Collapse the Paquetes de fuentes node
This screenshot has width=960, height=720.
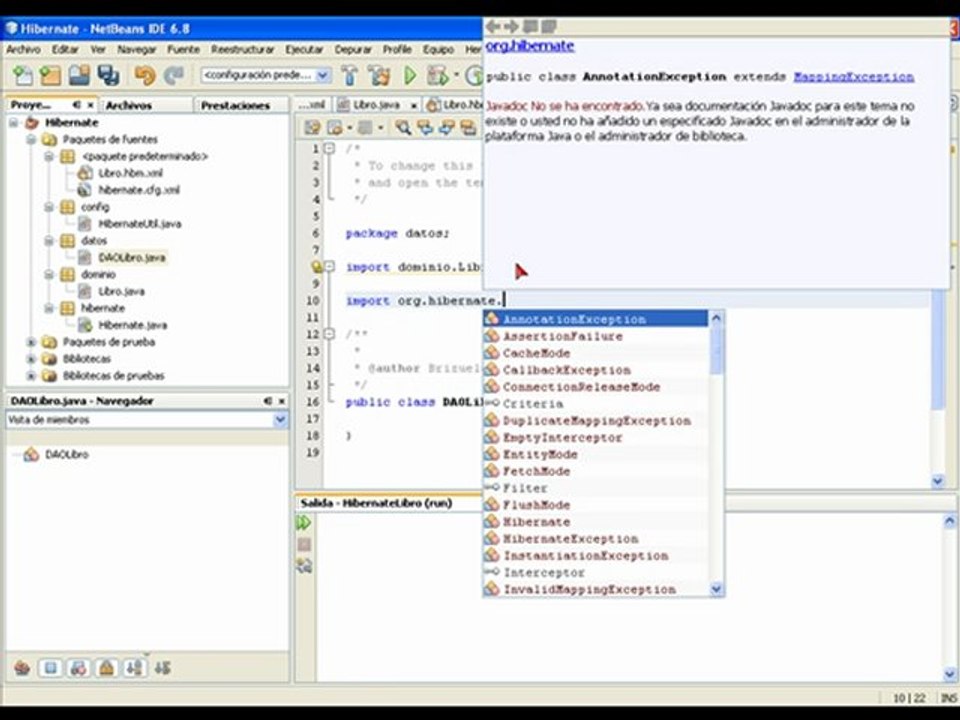(x=31, y=140)
